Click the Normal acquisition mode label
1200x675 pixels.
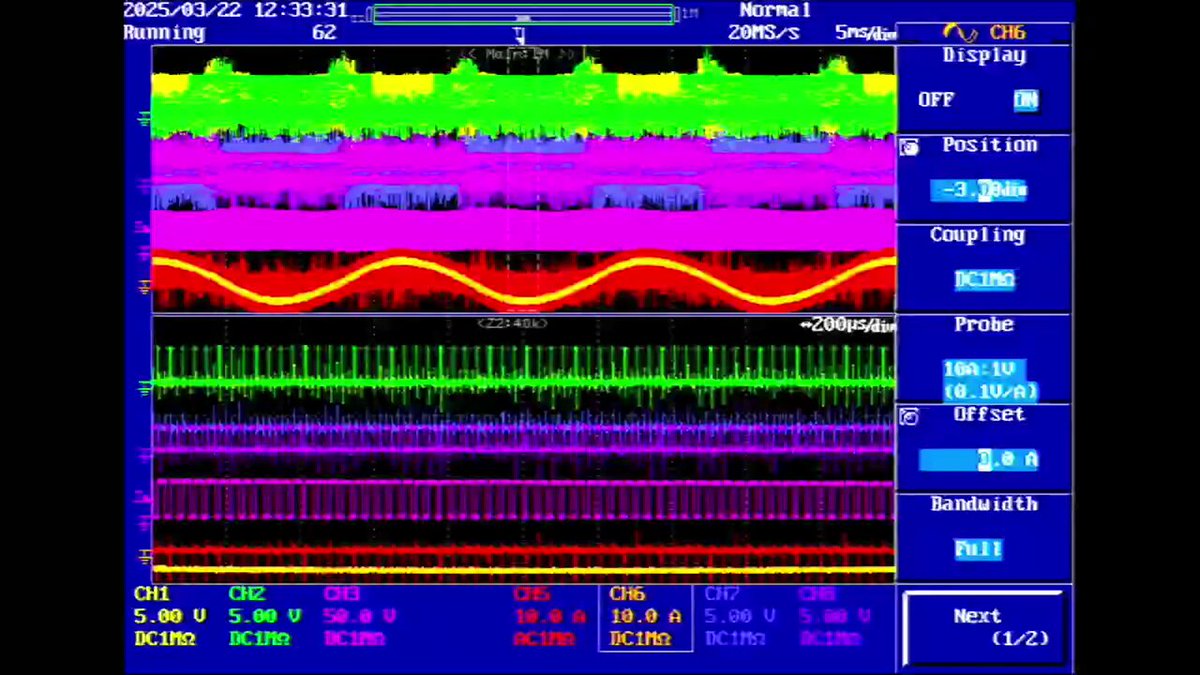coord(776,11)
